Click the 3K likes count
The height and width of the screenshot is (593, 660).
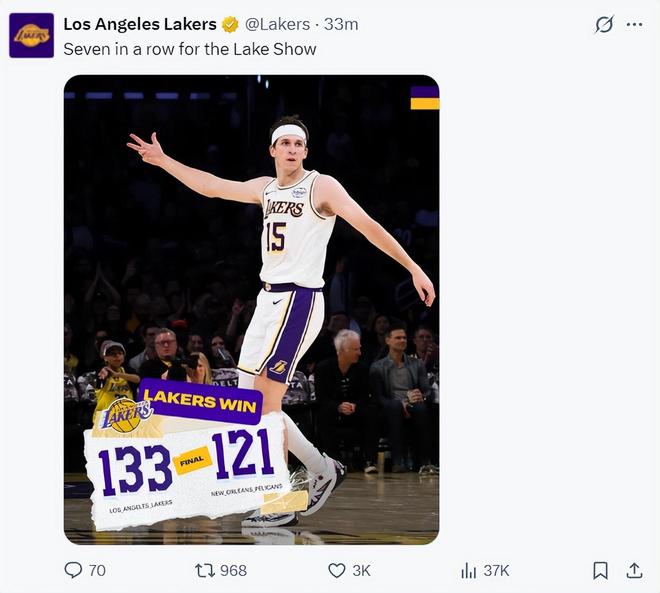pos(361,570)
